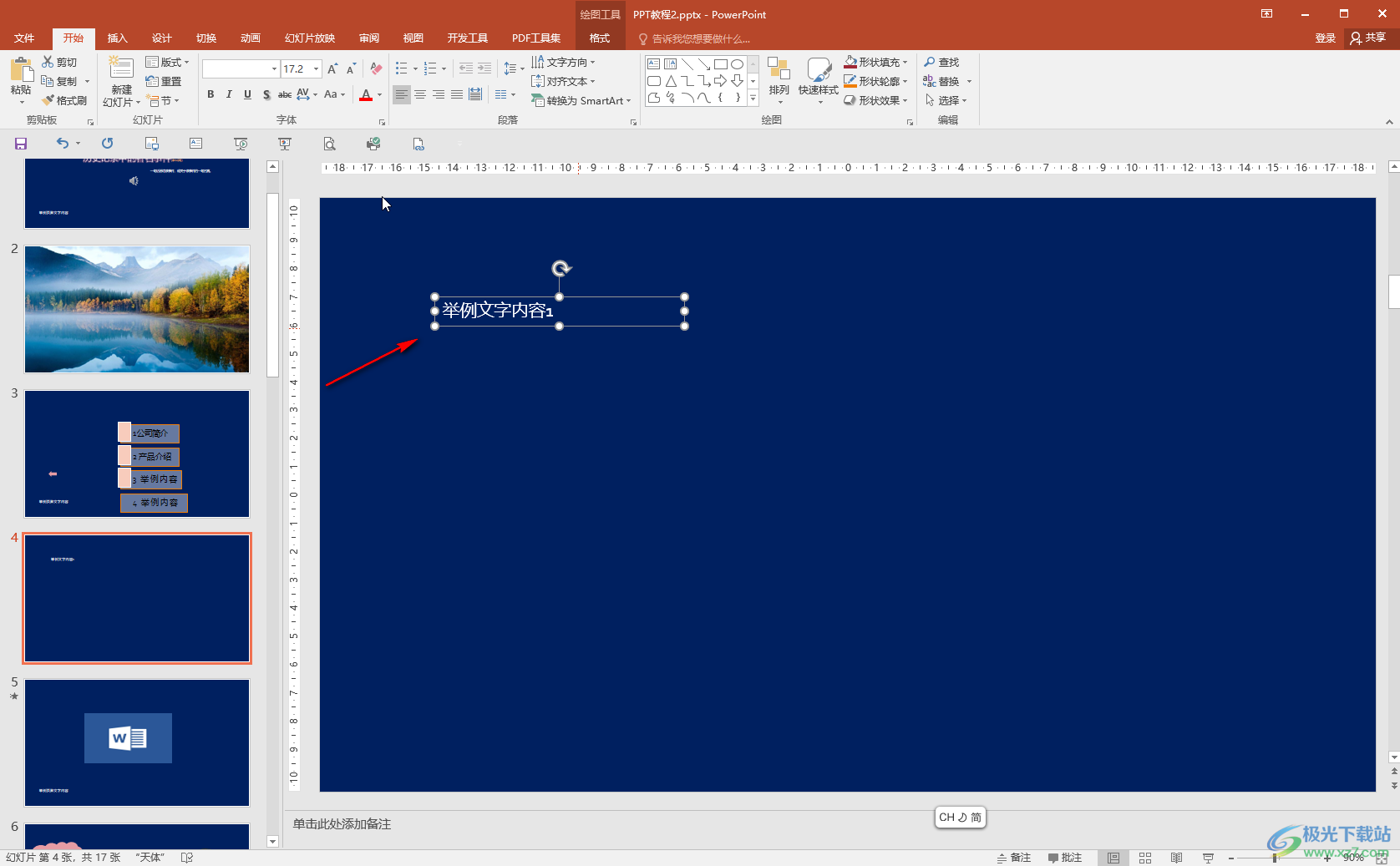
Task: Toggle Underline formatting
Action: pyautogui.click(x=247, y=94)
